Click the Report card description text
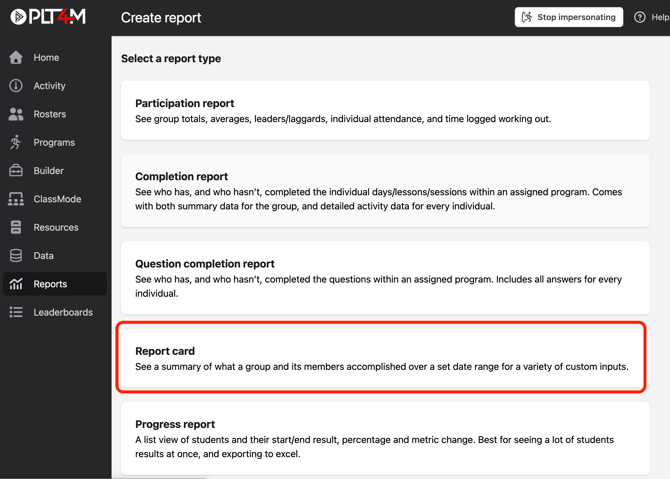 coord(382,367)
